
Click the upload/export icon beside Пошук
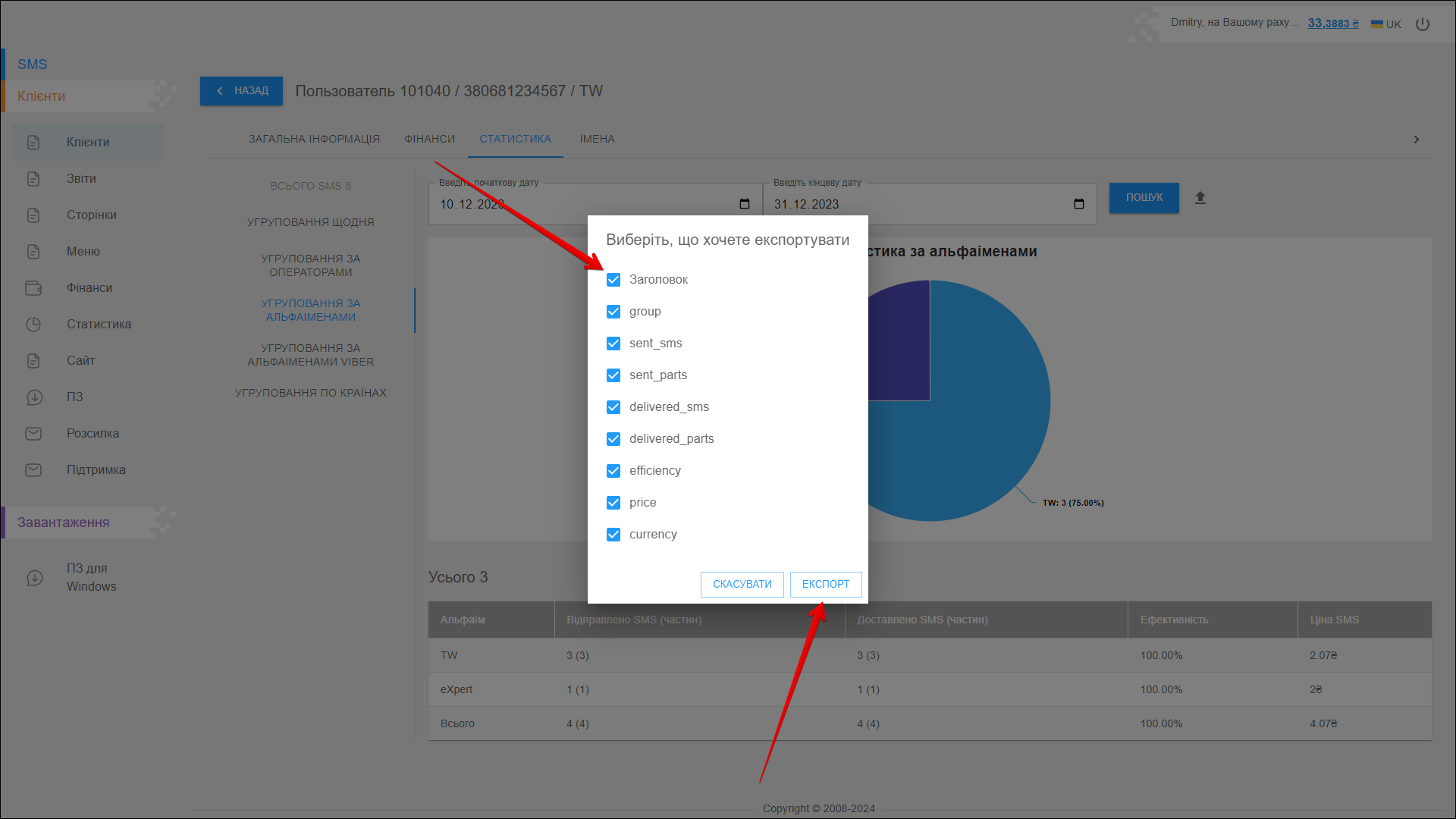1200,198
